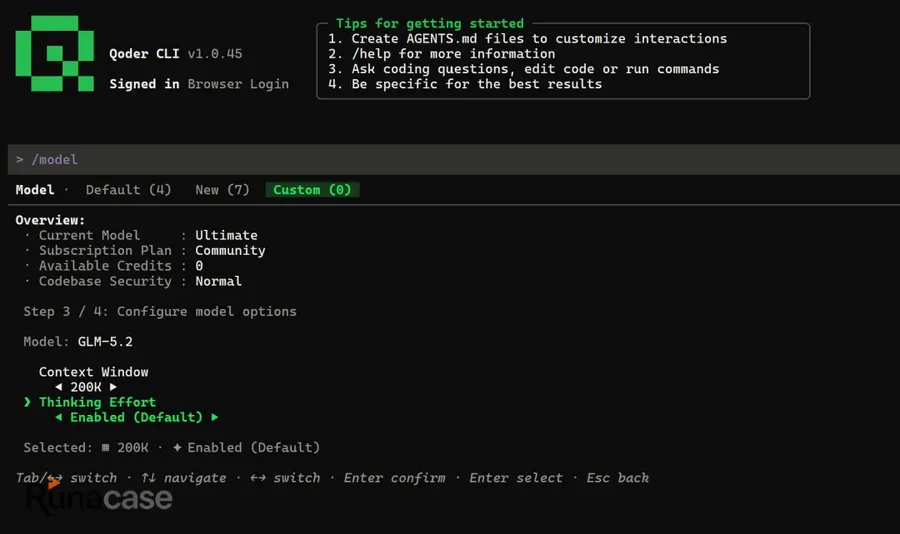Click the GLM-5.2 model name
The height and width of the screenshot is (534, 900).
[105, 342]
